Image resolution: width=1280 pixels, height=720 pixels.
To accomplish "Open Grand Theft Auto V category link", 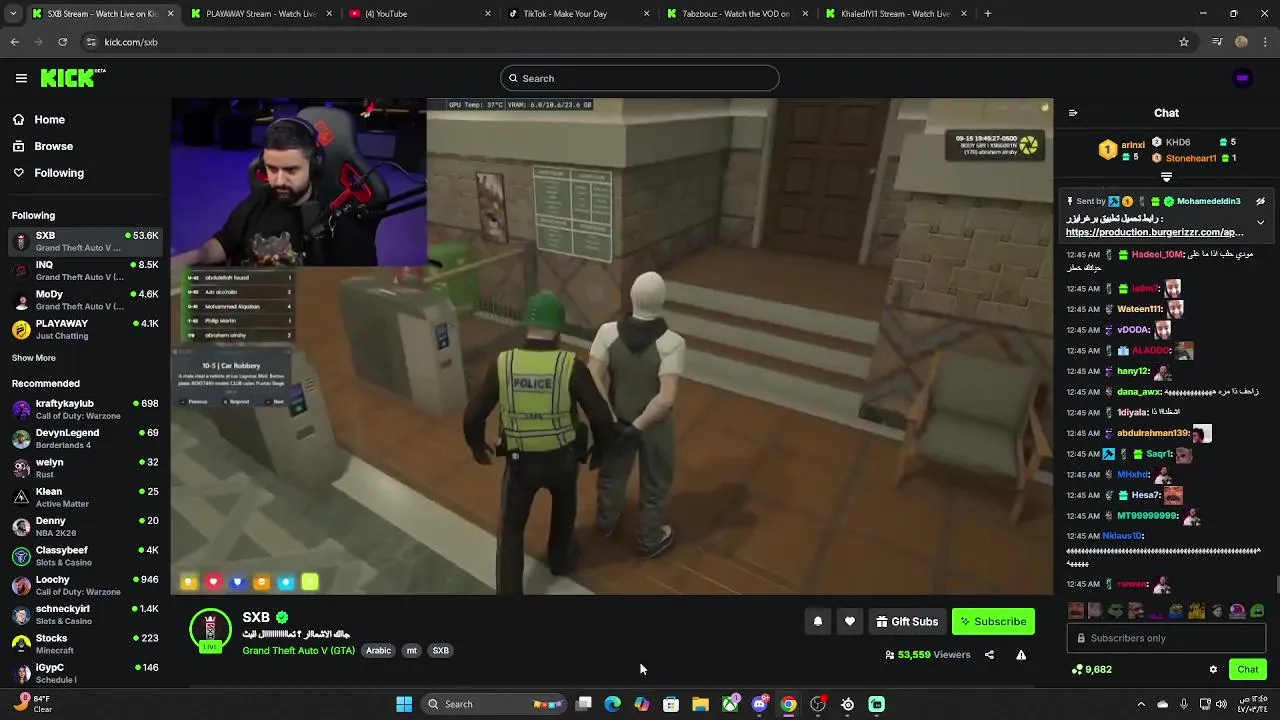I will [x=298, y=651].
